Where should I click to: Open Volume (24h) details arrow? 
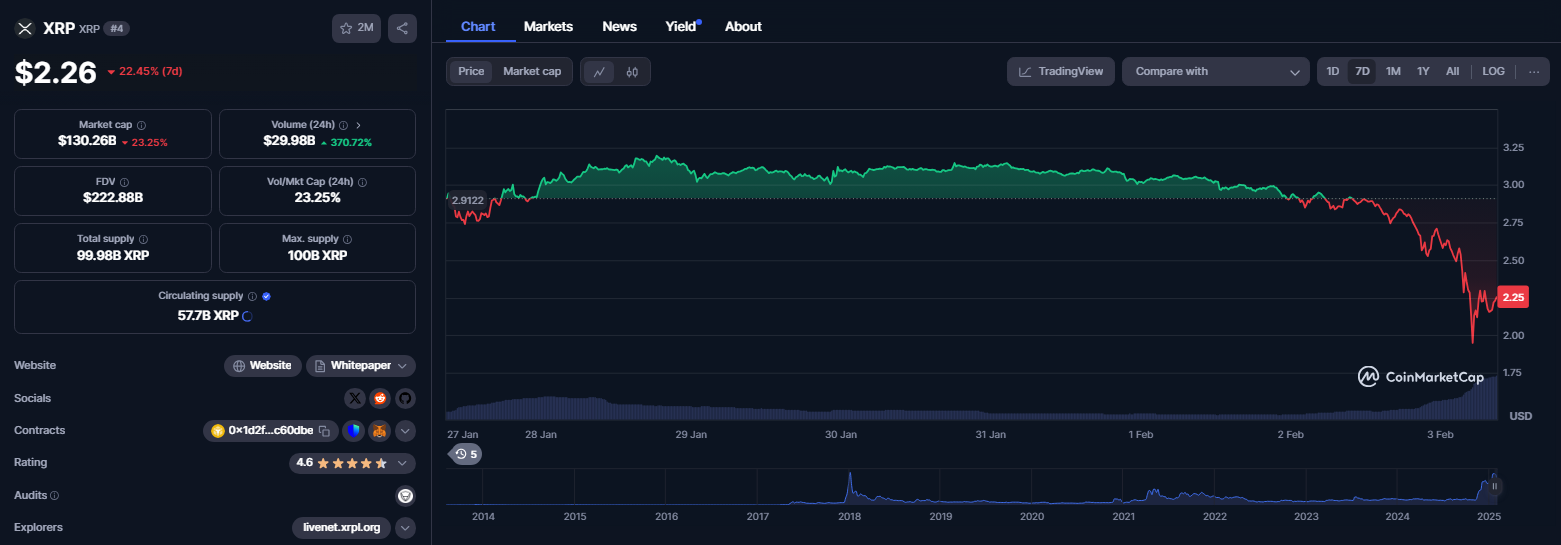coord(359,125)
